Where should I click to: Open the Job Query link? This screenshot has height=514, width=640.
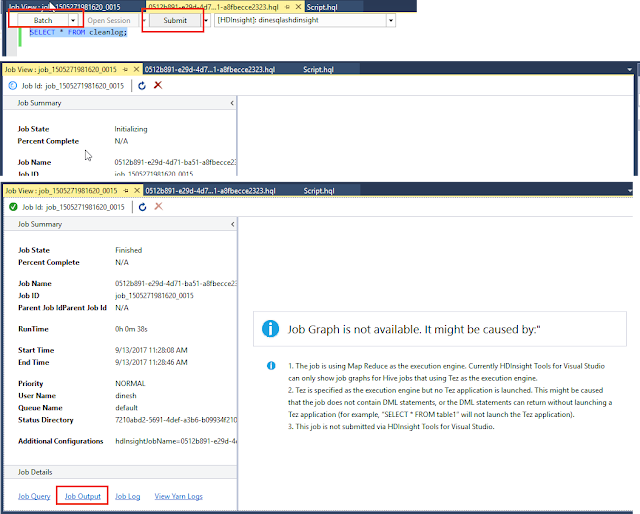coord(34,496)
